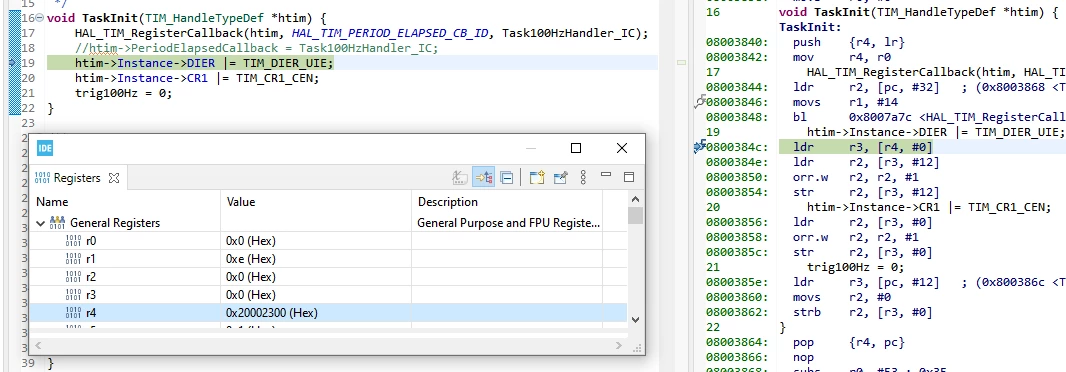Image resolution: width=1066 pixels, height=372 pixels.
Task: Select register r0 row icon
Action: click(73, 241)
